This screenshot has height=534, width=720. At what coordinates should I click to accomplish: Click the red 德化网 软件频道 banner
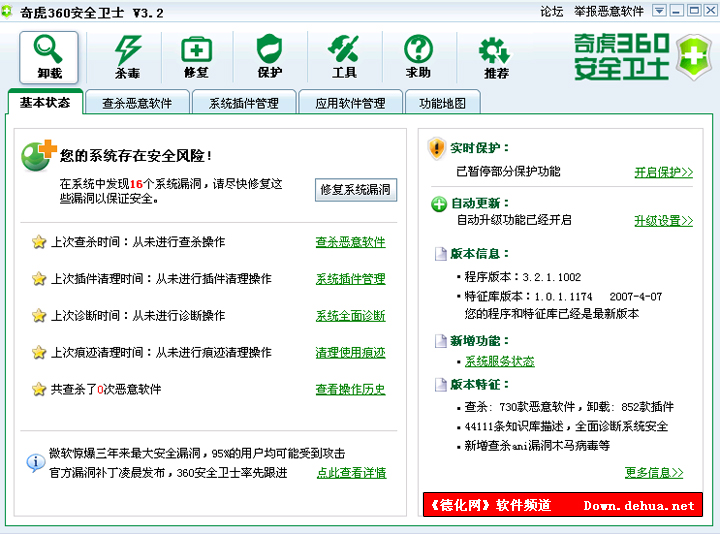coord(562,505)
